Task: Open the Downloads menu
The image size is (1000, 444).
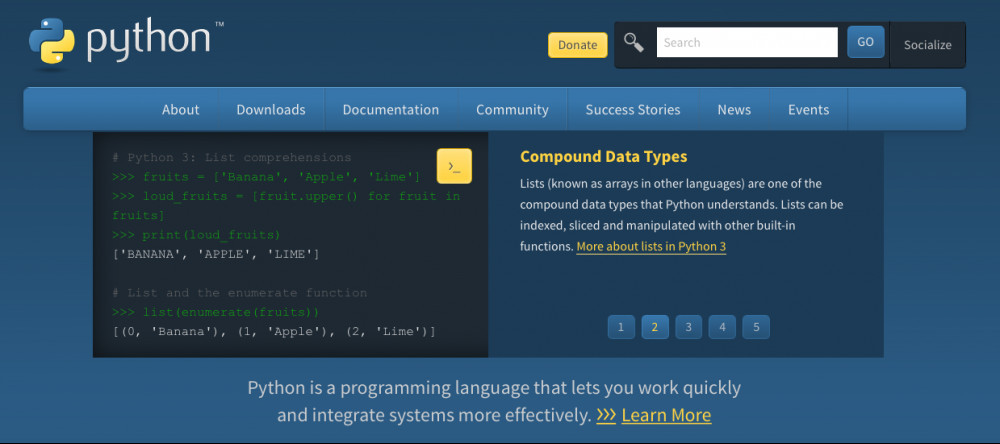Action: (x=271, y=110)
